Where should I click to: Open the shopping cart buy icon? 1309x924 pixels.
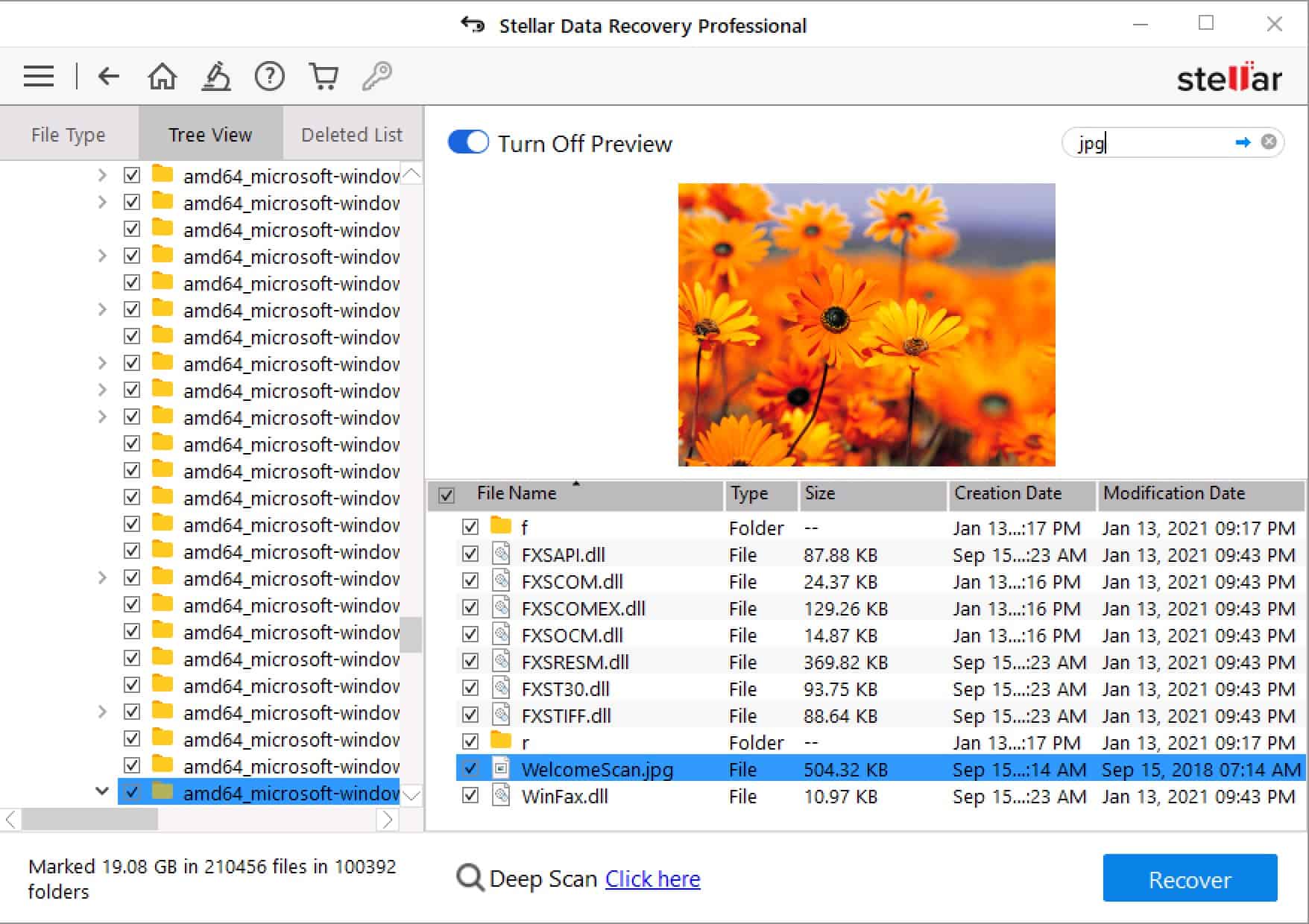pos(324,76)
